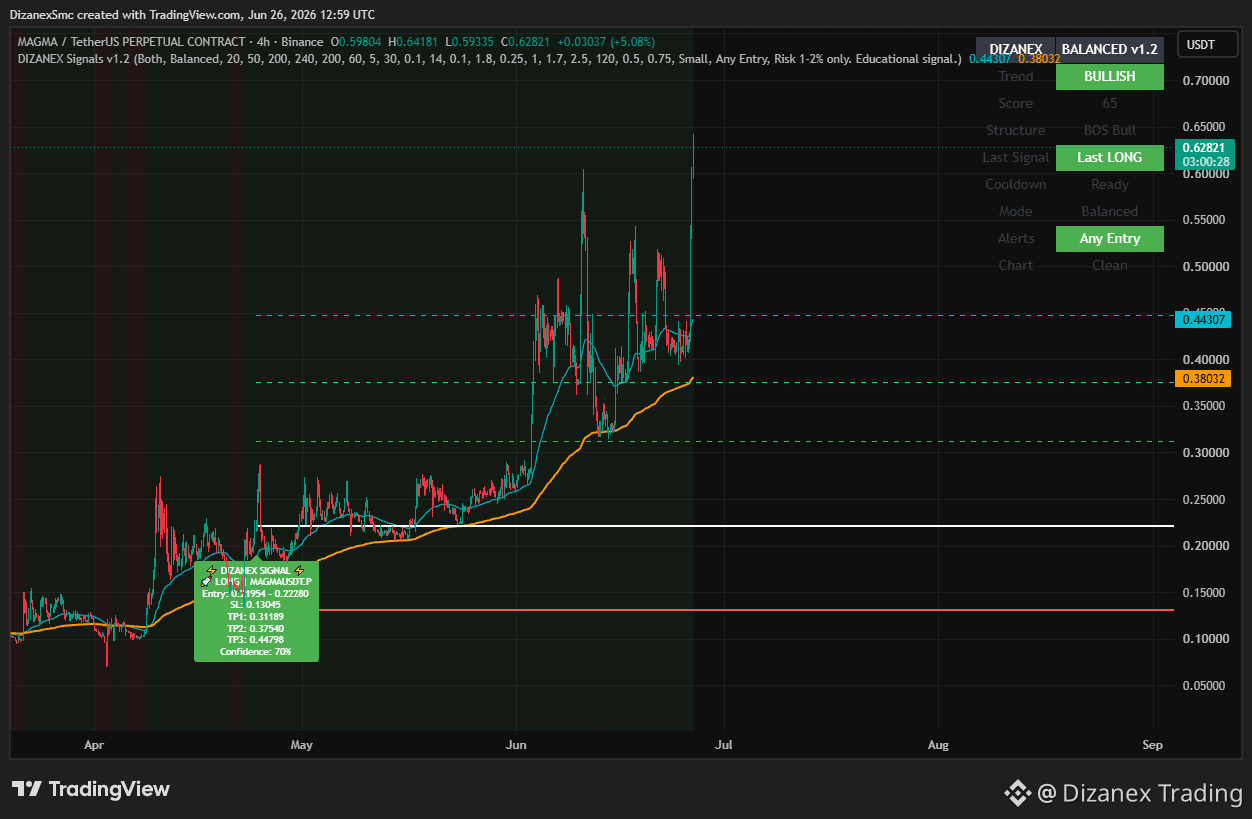Screen dimensions: 1252x819
Task: Select the red horizontal stop-loss line
Action: (x=744, y=609)
